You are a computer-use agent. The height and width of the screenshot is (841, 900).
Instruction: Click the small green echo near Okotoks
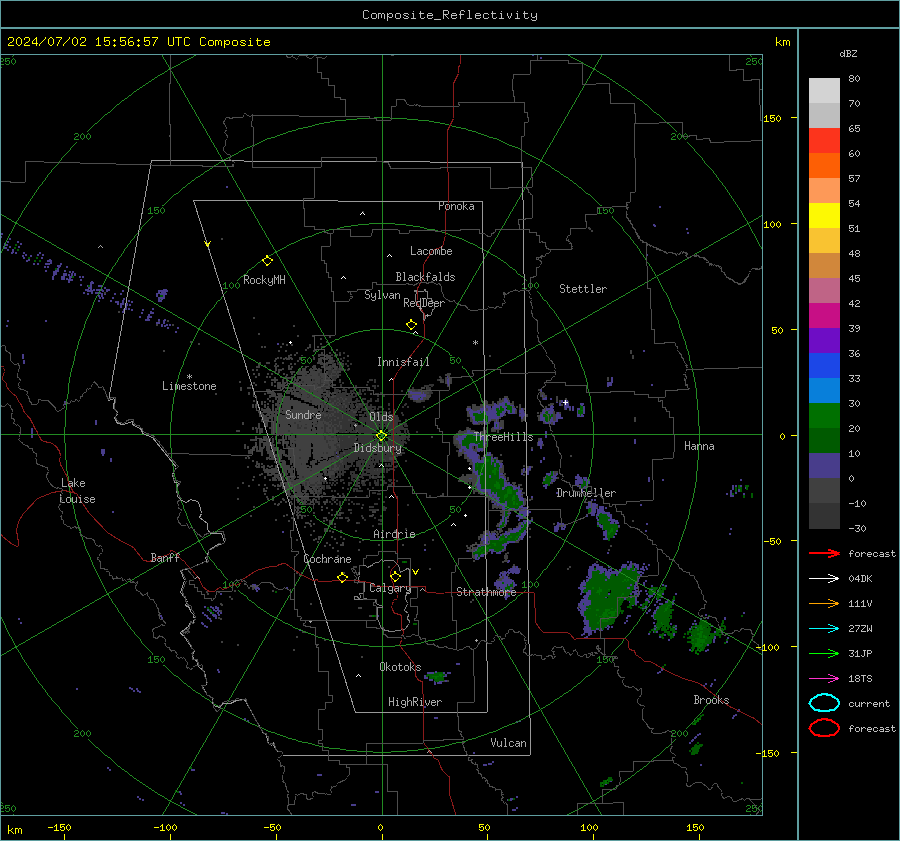pos(437,677)
